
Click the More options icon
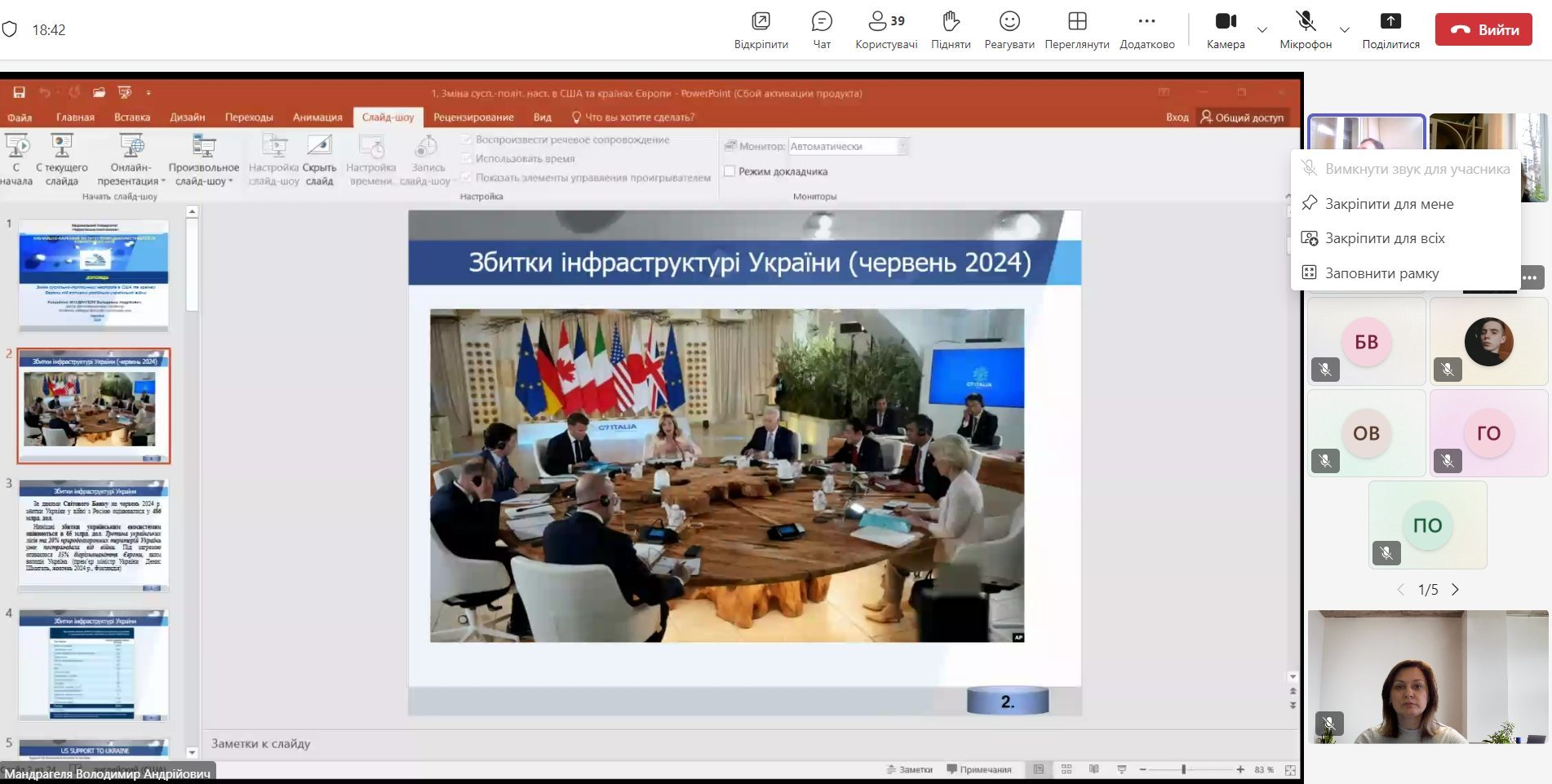pyautogui.click(x=1146, y=29)
